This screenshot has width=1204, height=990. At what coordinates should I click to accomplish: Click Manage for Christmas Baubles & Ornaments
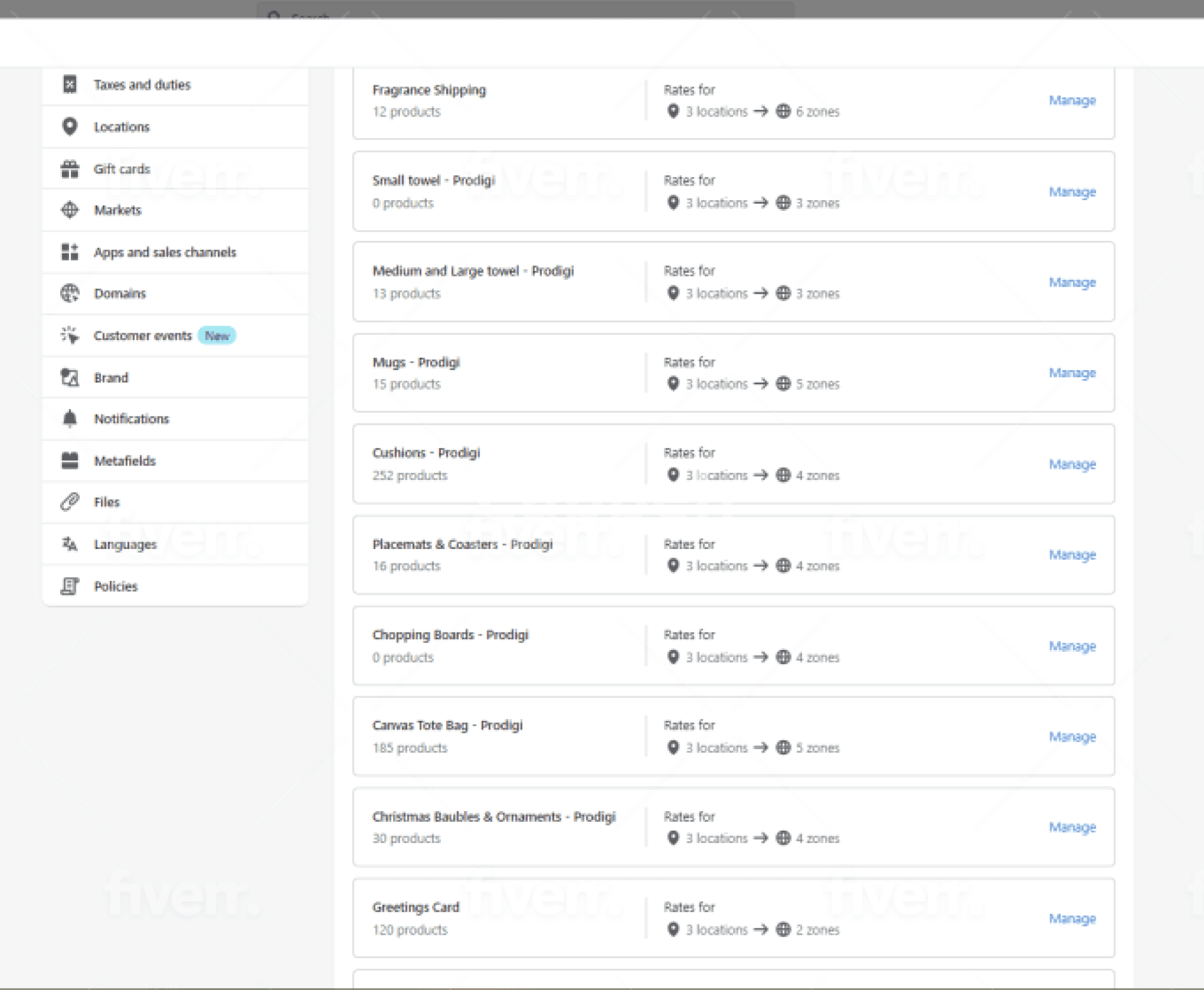click(1072, 827)
